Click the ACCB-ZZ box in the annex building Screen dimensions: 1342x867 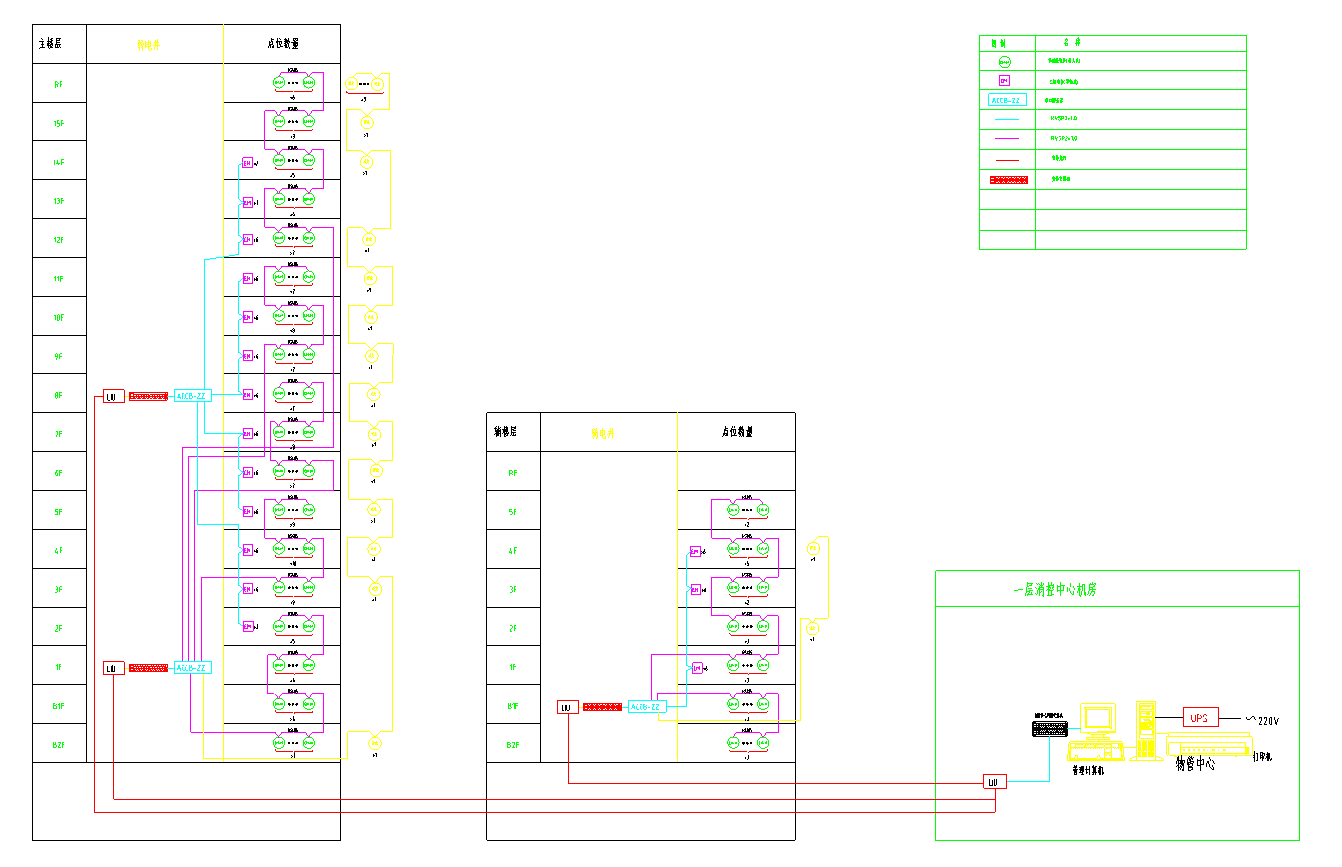click(647, 707)
